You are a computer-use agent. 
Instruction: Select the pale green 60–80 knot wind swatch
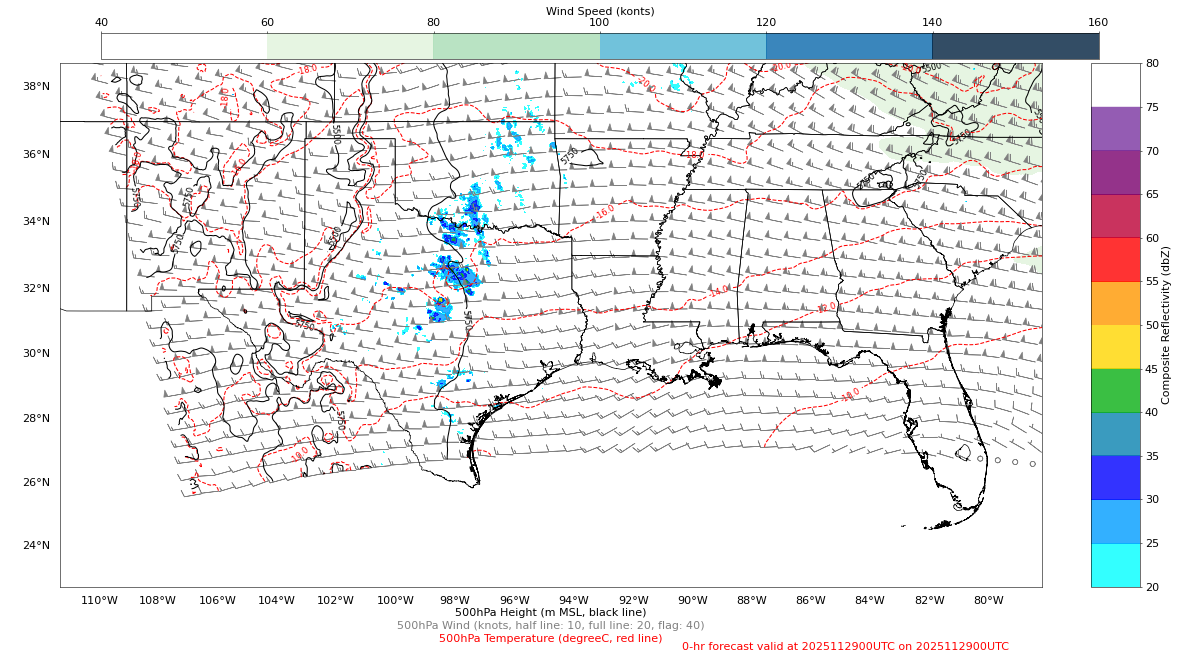click(350, 46)
